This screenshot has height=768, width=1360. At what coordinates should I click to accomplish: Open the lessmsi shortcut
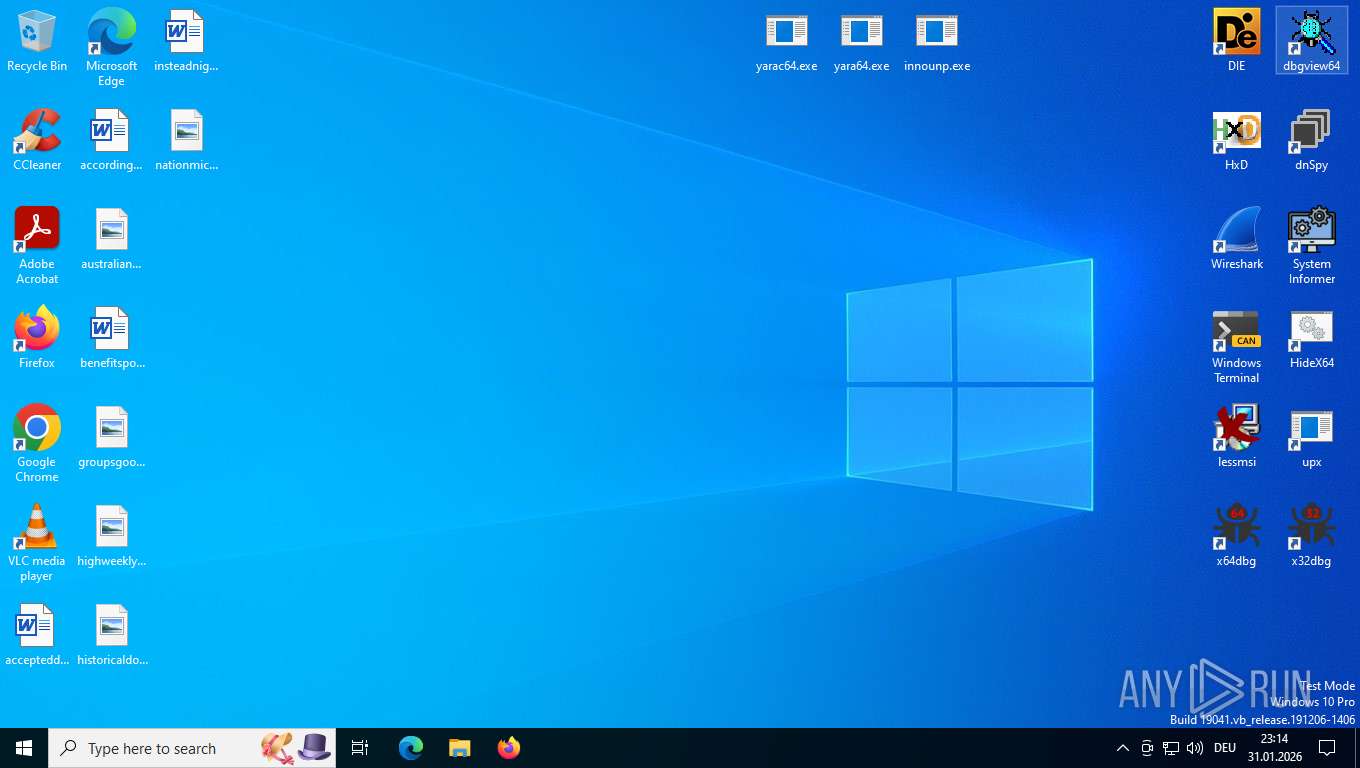(1237, 437)
